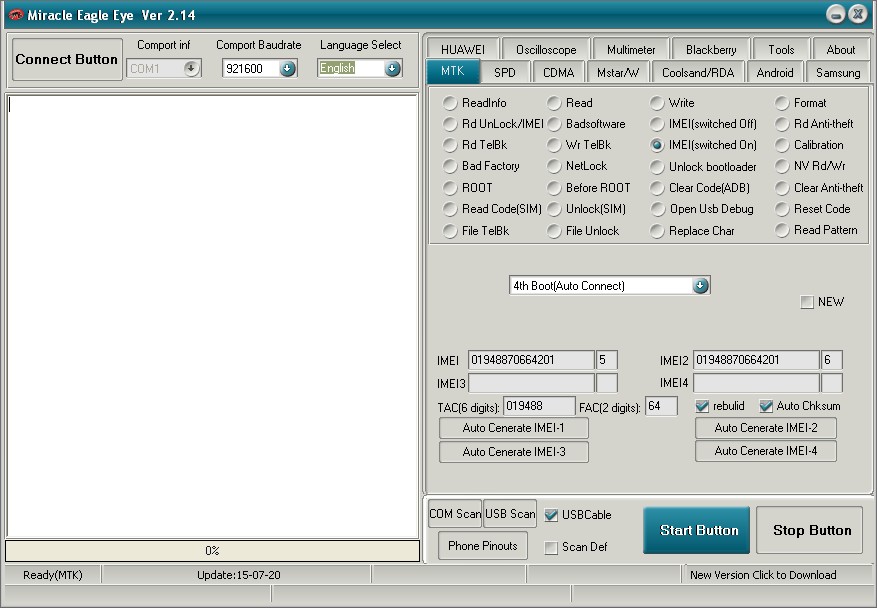
Task: Select the NetLock option
Action: pyautogui.click(x=577, y=166)
